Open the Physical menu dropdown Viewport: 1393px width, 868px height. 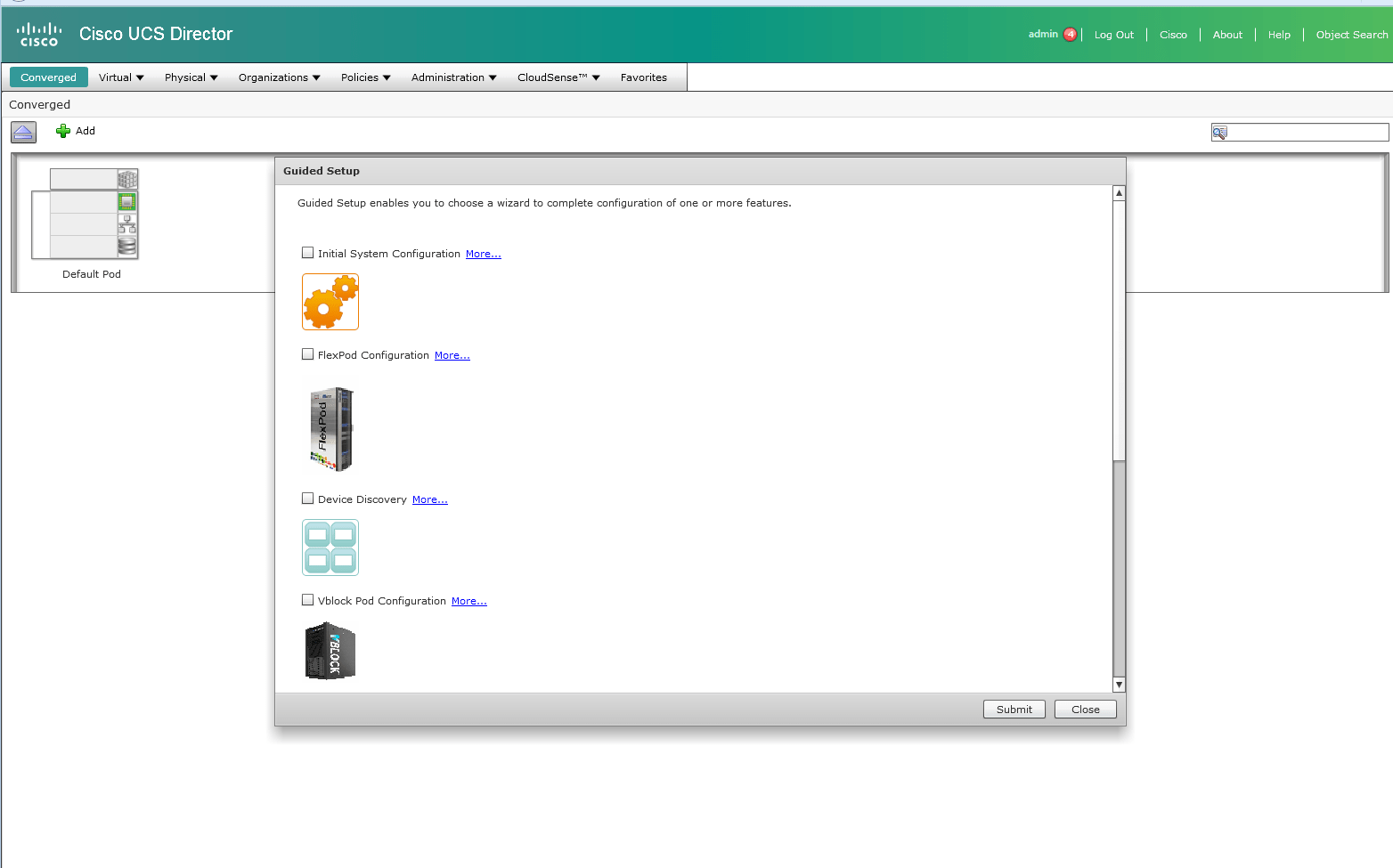pos(191,77)
